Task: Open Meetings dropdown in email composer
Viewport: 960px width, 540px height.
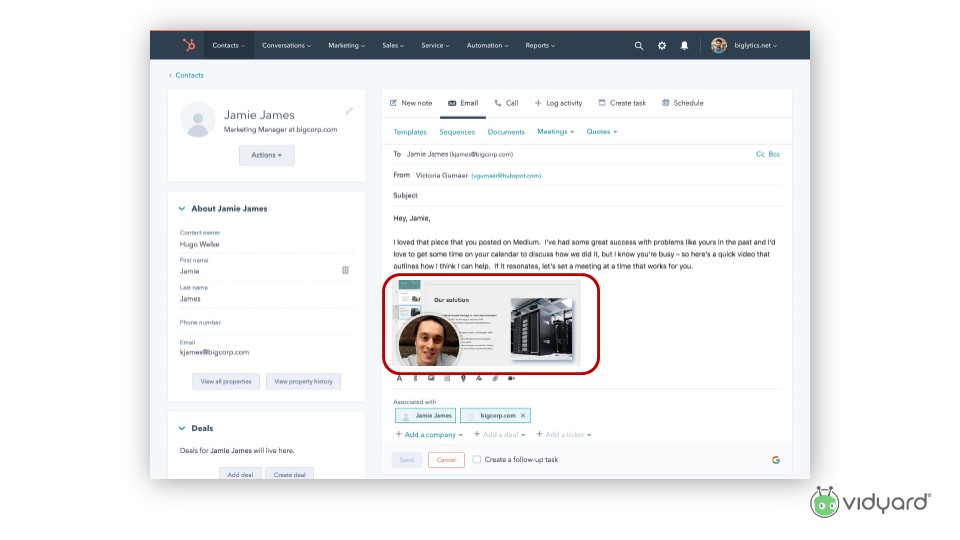Action: coord(555,132)
